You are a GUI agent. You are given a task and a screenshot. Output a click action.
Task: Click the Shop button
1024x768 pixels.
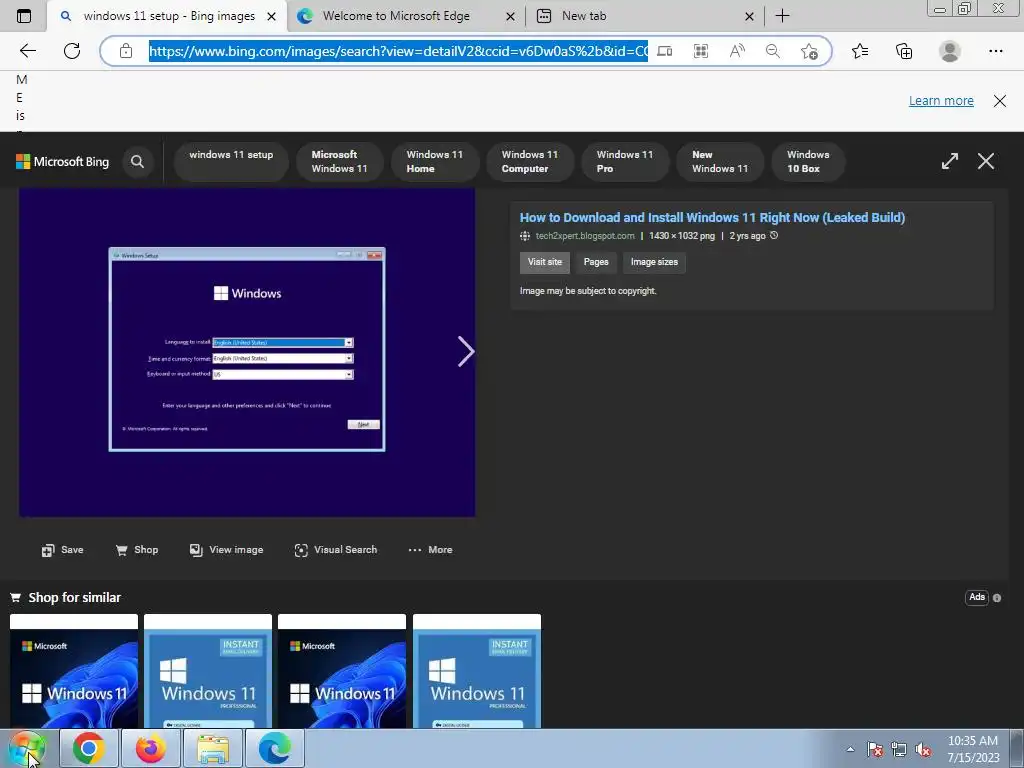136,550
